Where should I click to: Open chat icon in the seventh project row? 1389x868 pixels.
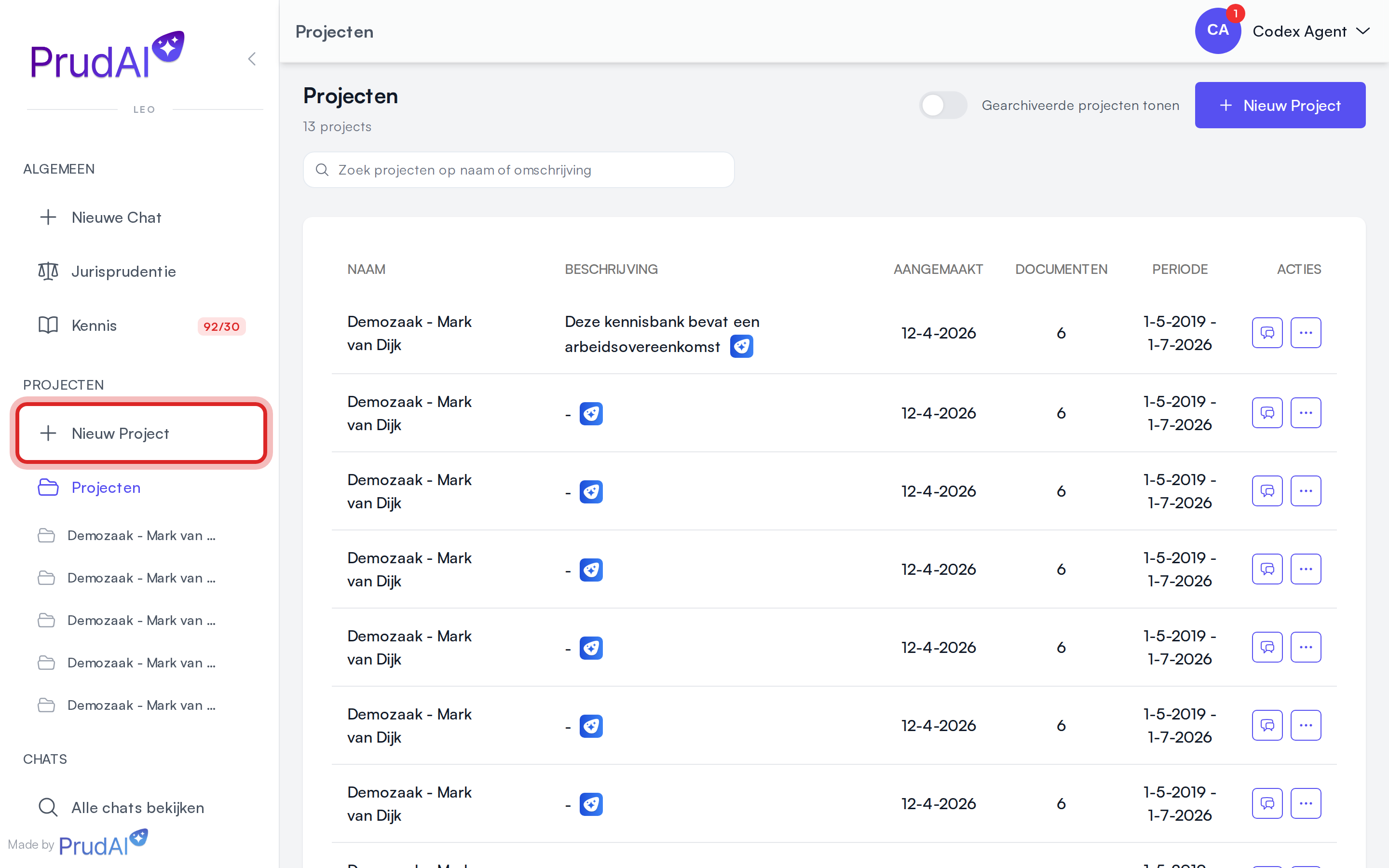point(1267,803)
